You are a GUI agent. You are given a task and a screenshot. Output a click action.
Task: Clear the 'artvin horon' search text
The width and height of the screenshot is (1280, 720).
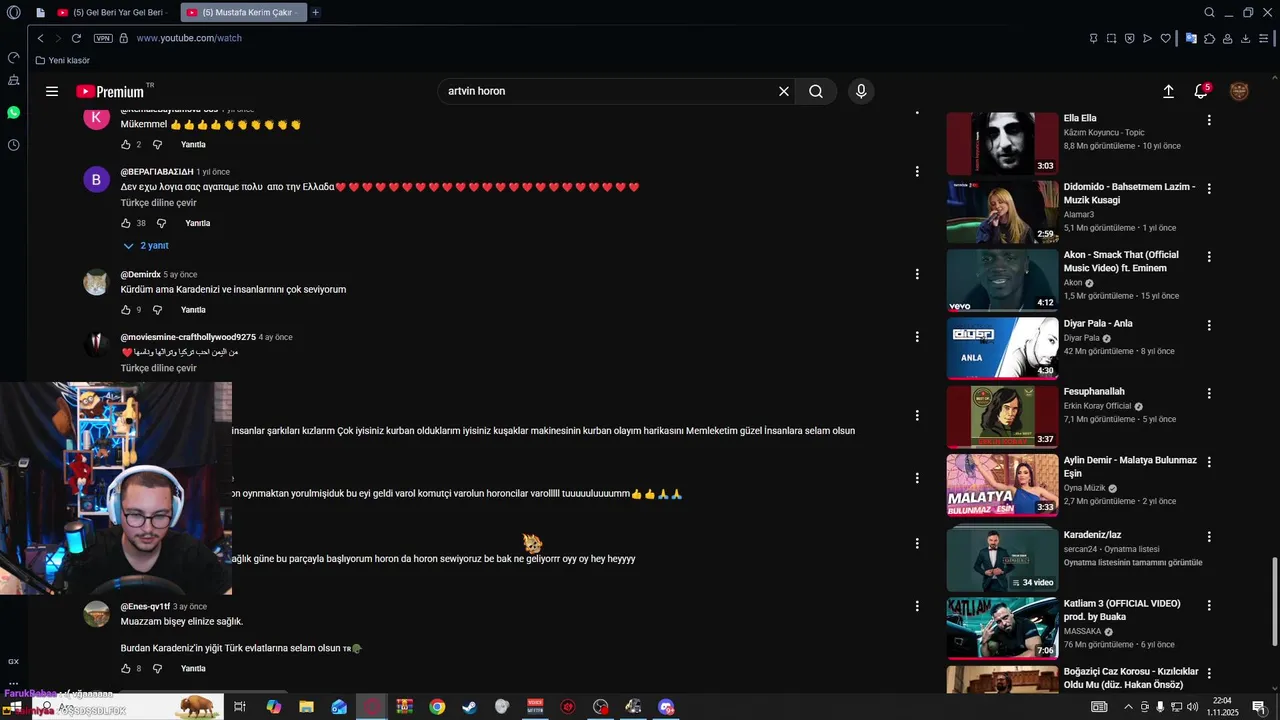click(784, 91)
